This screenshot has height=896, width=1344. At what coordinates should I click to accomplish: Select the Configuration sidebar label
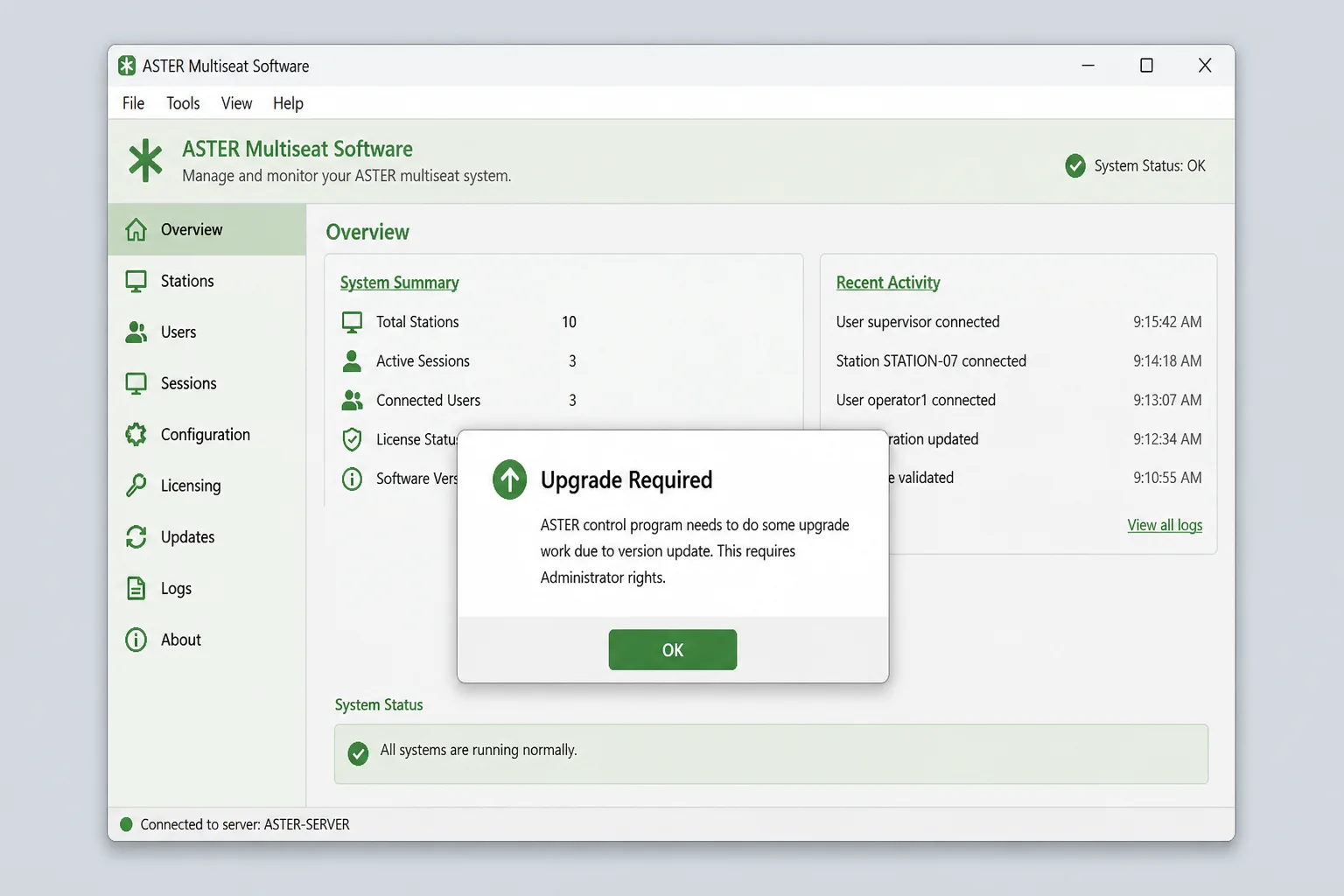(x=206, y=435)
